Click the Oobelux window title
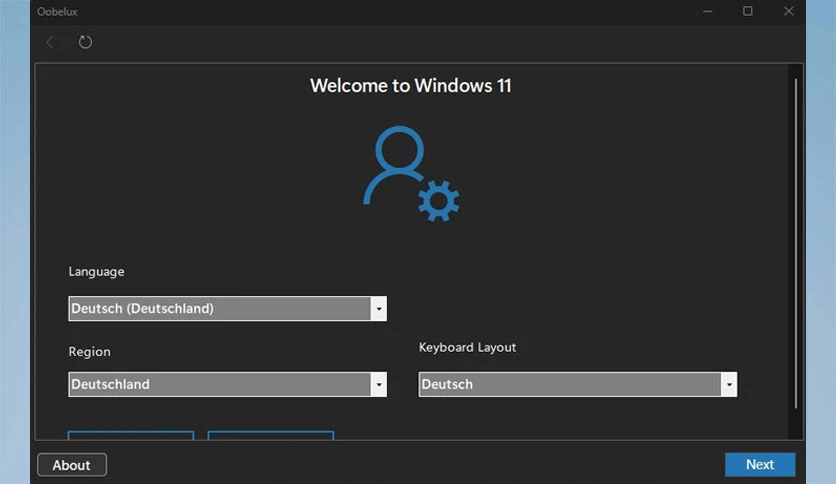 tap(57, 12)
